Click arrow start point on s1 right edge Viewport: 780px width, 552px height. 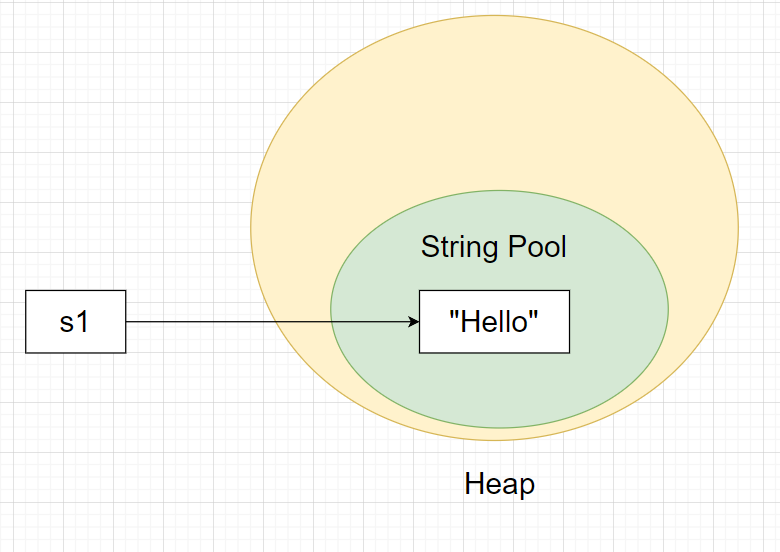[127, 322]
